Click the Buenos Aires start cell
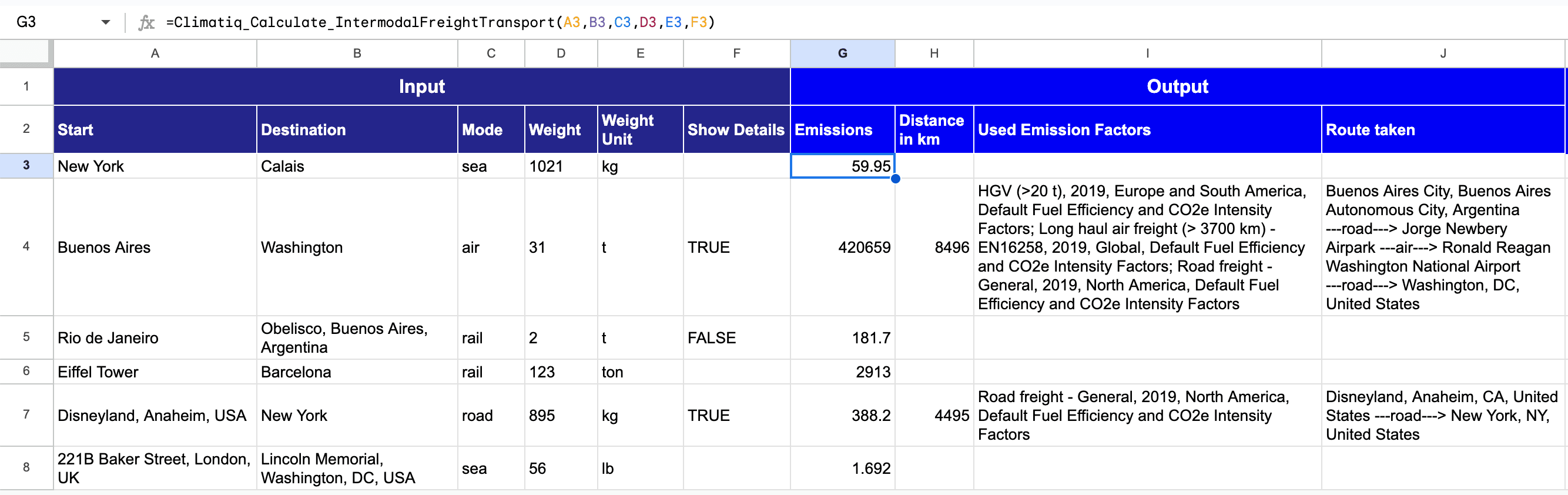 point(155,247)
